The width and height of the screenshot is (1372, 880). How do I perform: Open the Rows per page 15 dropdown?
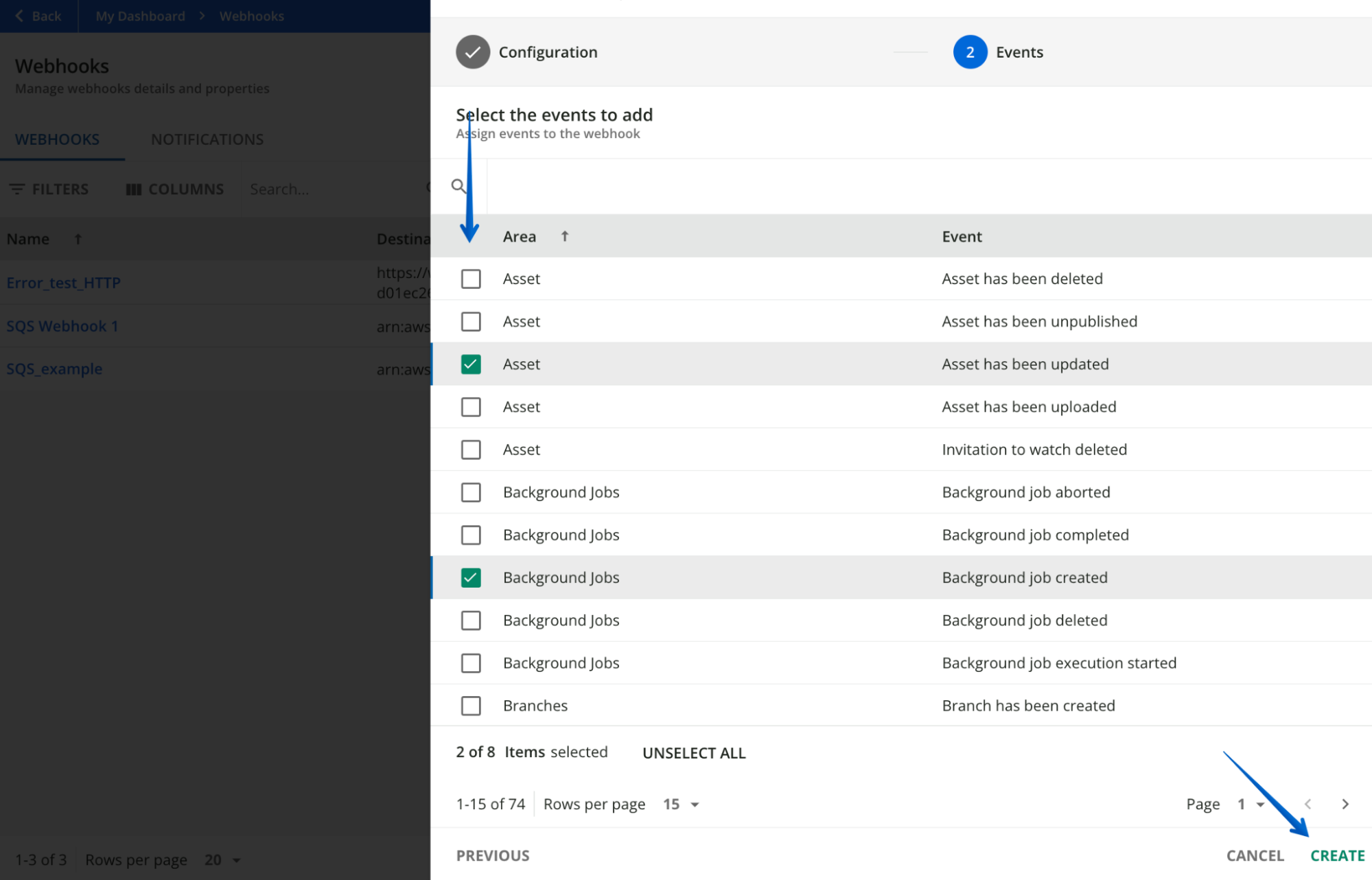pos(681,804)
